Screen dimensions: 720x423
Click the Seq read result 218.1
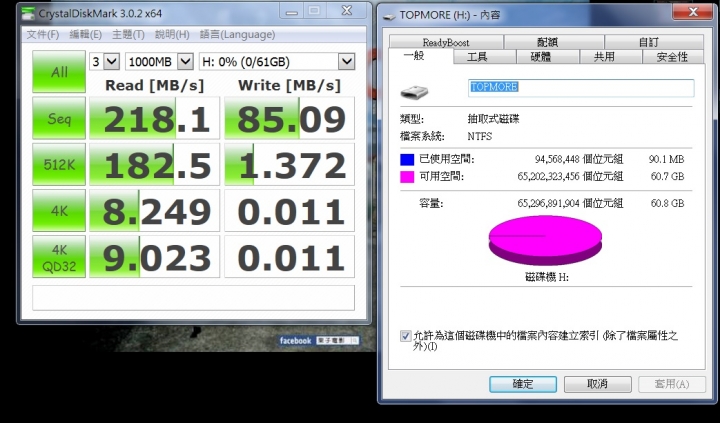155,118
